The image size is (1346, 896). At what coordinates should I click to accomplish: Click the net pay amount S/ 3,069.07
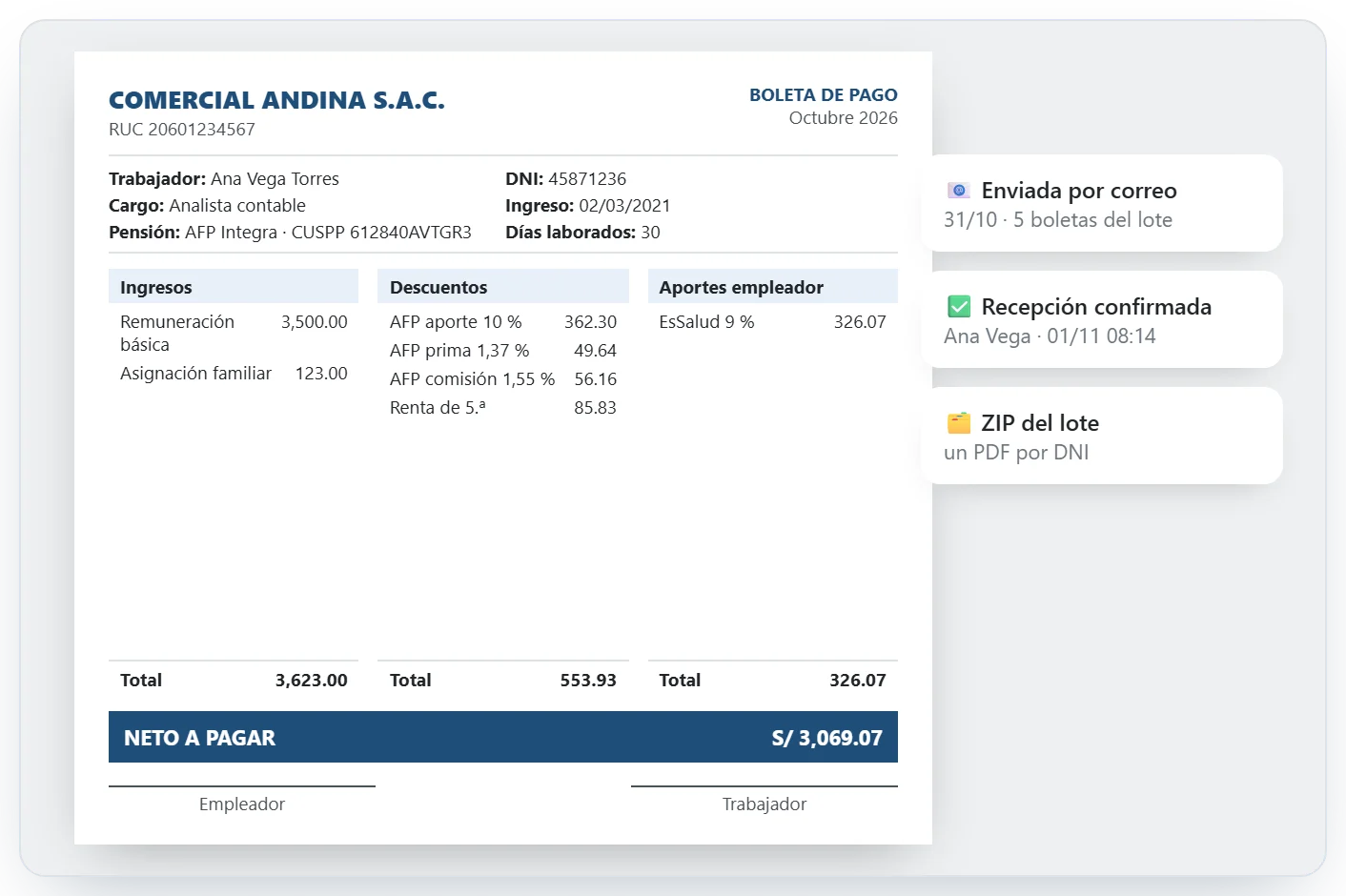point(827,738)
